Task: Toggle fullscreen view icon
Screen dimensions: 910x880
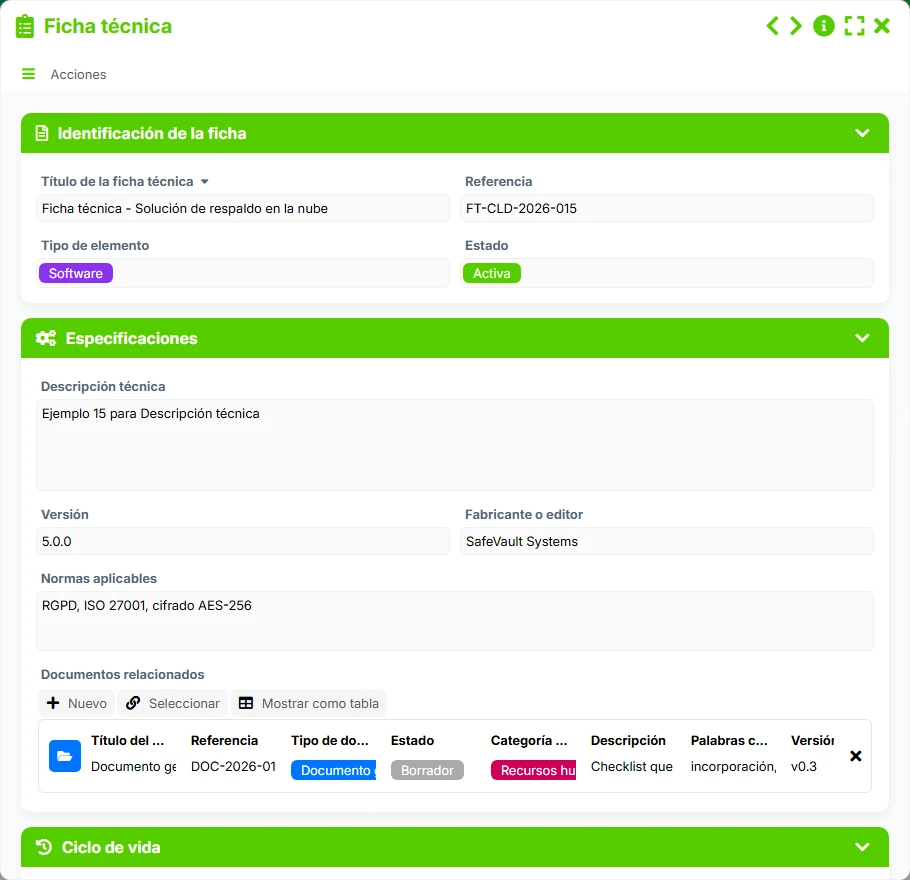Action: (x=854, y=26)
